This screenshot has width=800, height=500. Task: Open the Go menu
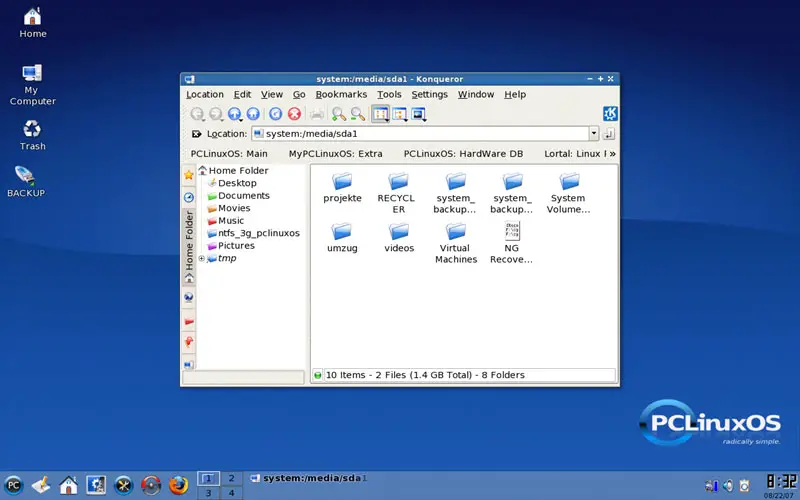pyautogui.click(x=299, y=94)
